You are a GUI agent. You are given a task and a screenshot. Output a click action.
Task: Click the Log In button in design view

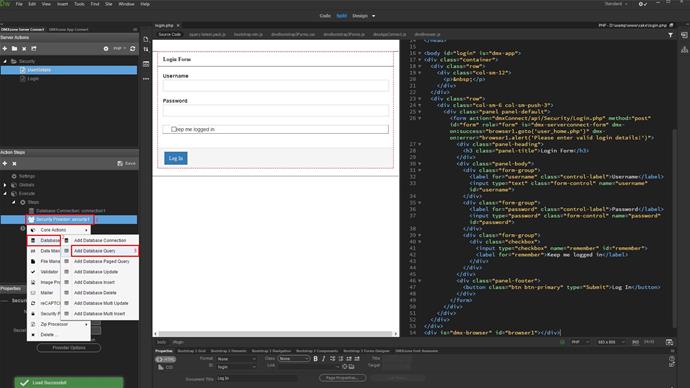176,158
